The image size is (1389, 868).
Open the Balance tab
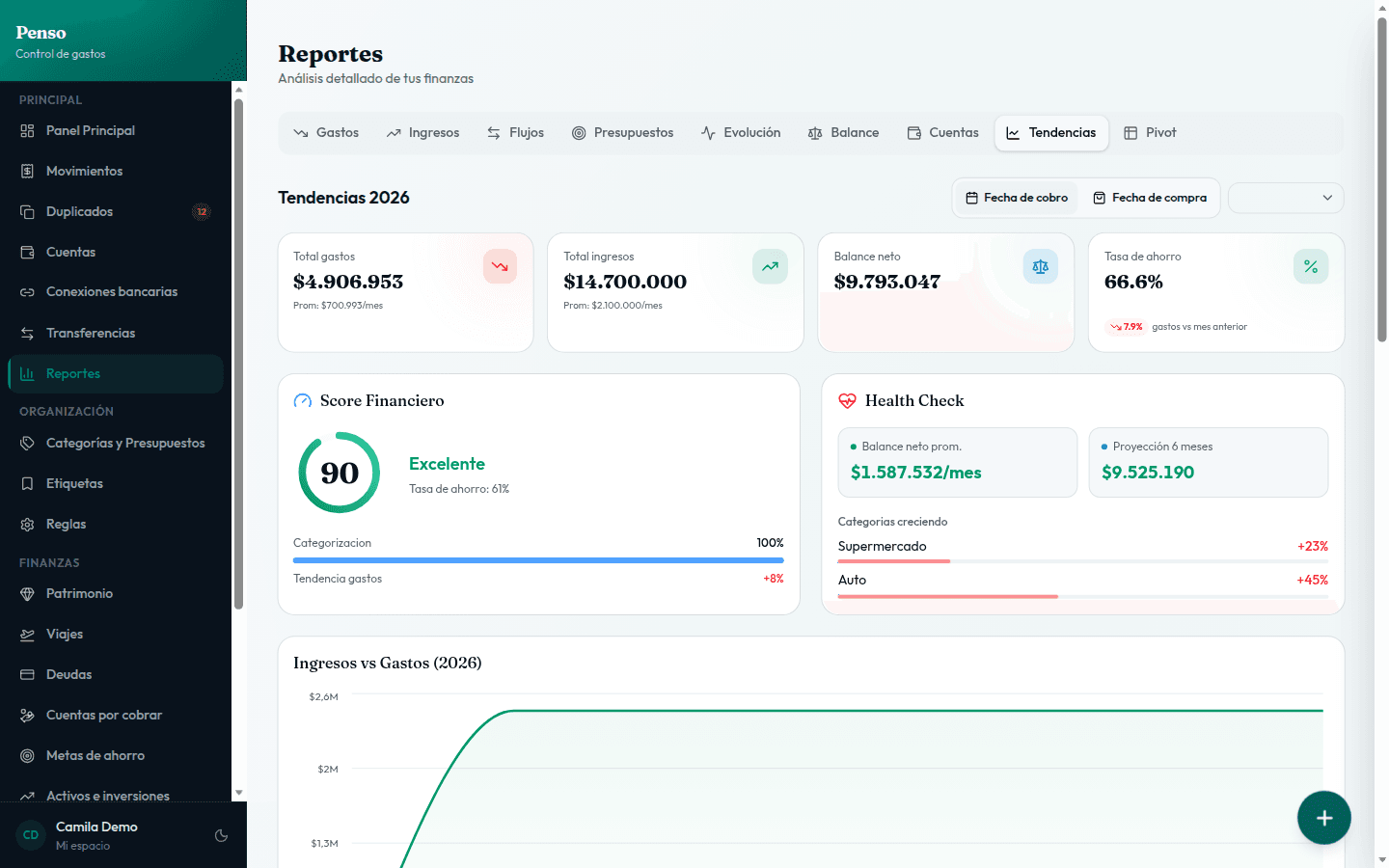843,133
